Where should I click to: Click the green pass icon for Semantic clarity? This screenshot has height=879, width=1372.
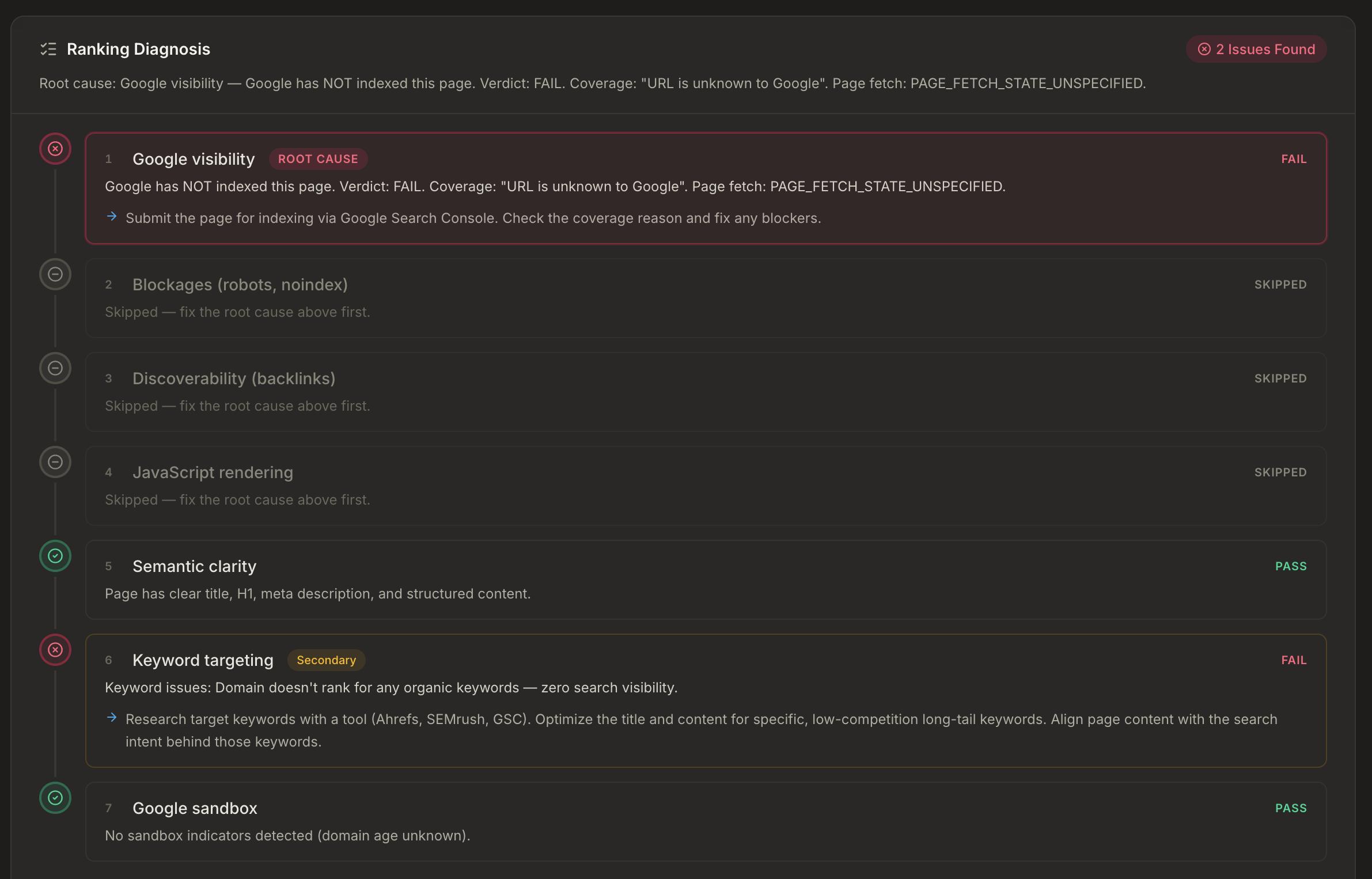pos(55,556)
